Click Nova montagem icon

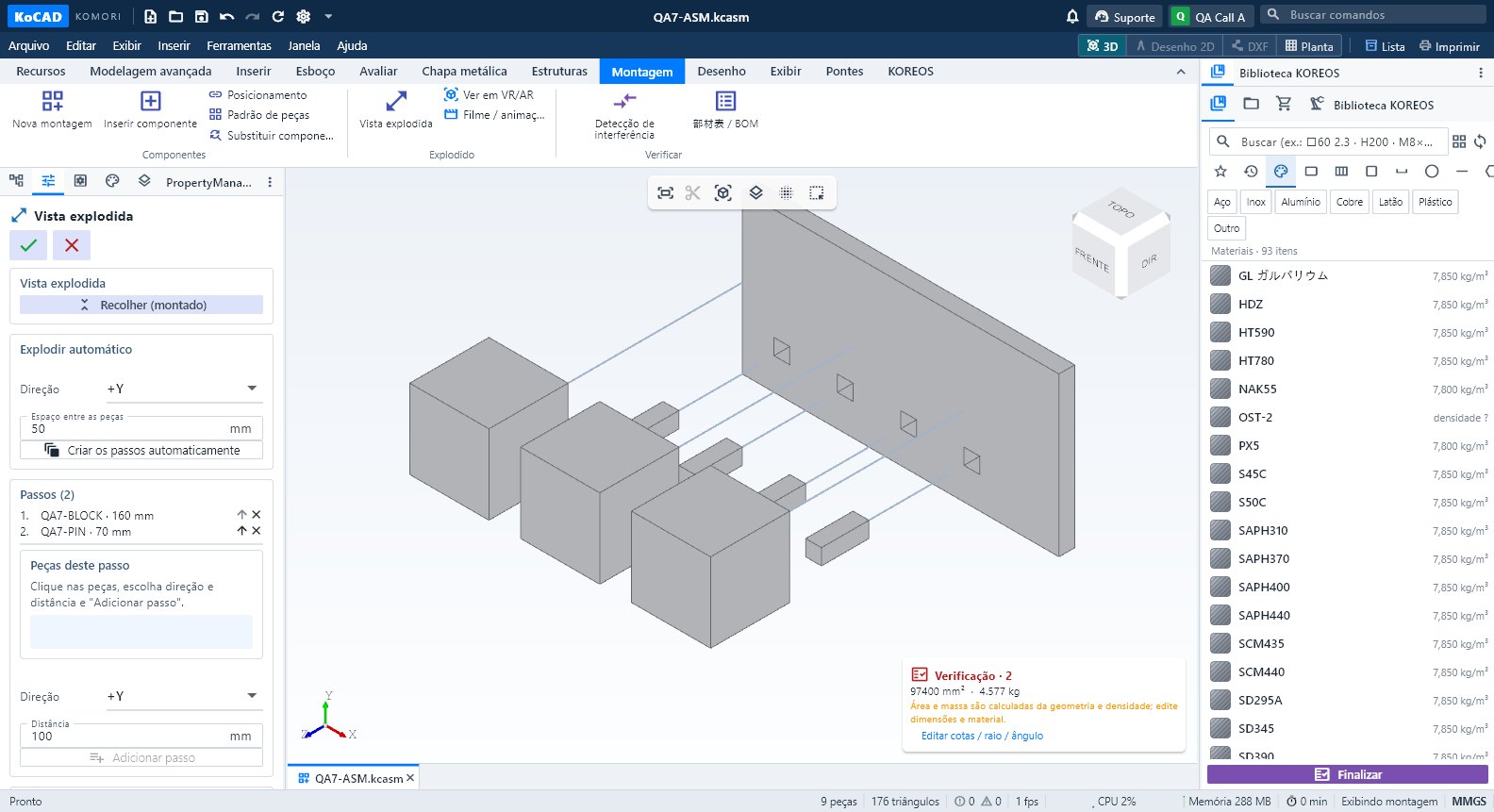(x=53, y=101)
